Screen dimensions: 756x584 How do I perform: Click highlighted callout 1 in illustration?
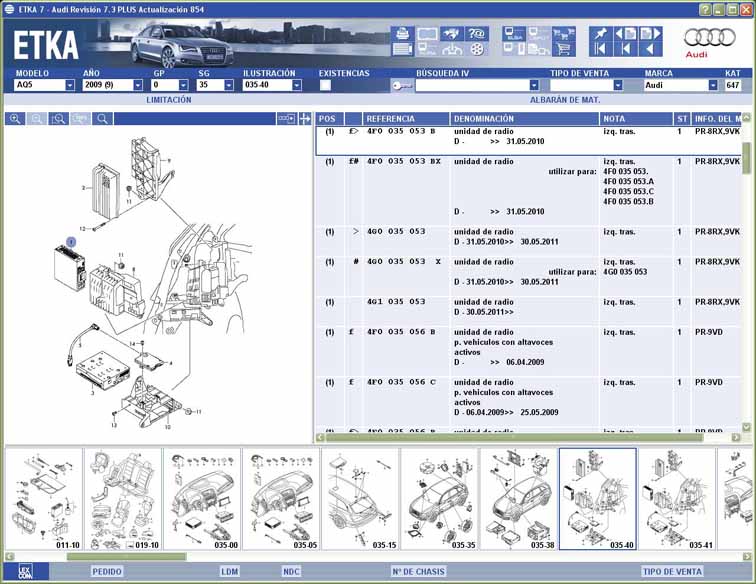(71, 241)
